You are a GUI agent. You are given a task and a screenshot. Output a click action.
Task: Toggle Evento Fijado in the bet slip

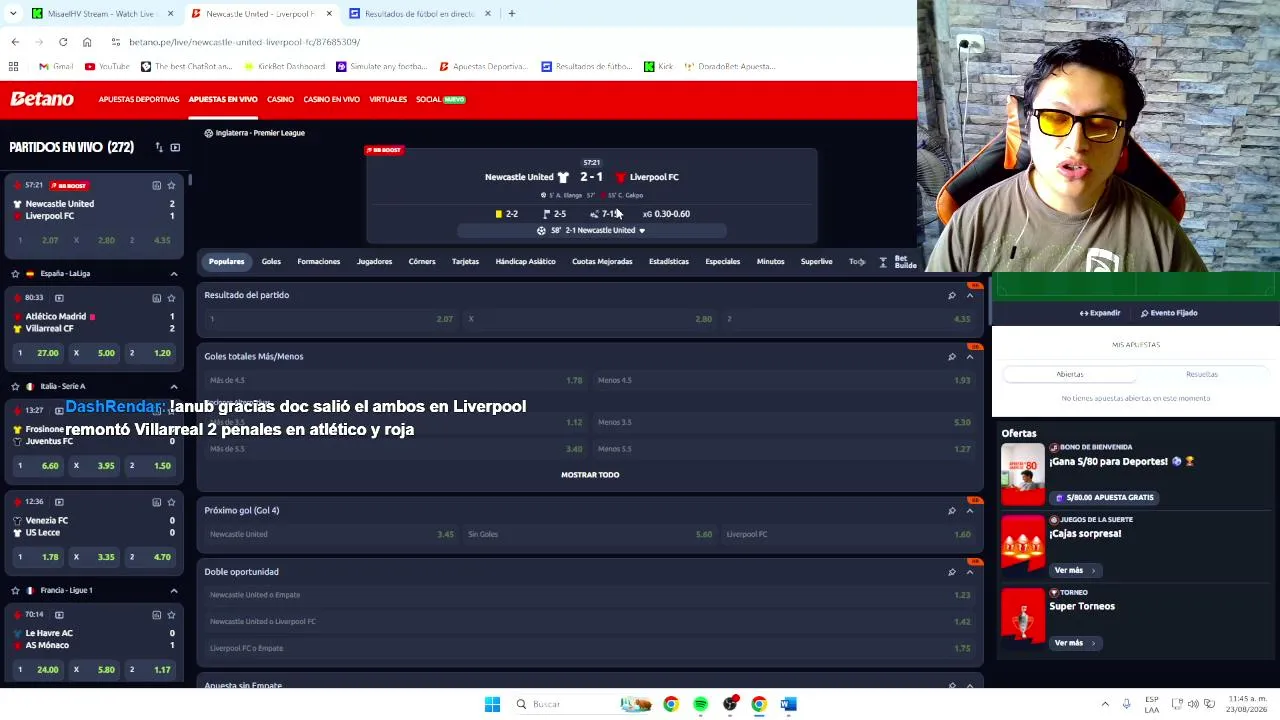[x=1169, y=313]
